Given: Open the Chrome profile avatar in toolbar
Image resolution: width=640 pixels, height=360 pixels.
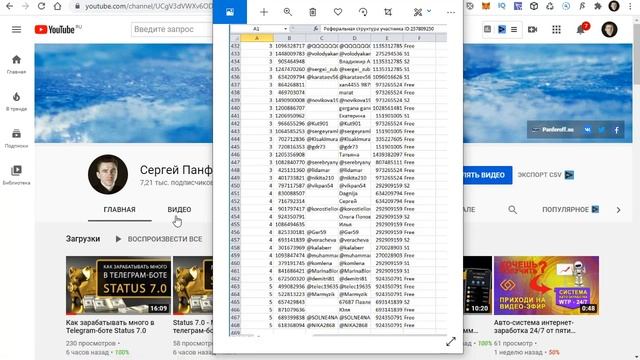Looking at the screenshot, I should (613, 6).
